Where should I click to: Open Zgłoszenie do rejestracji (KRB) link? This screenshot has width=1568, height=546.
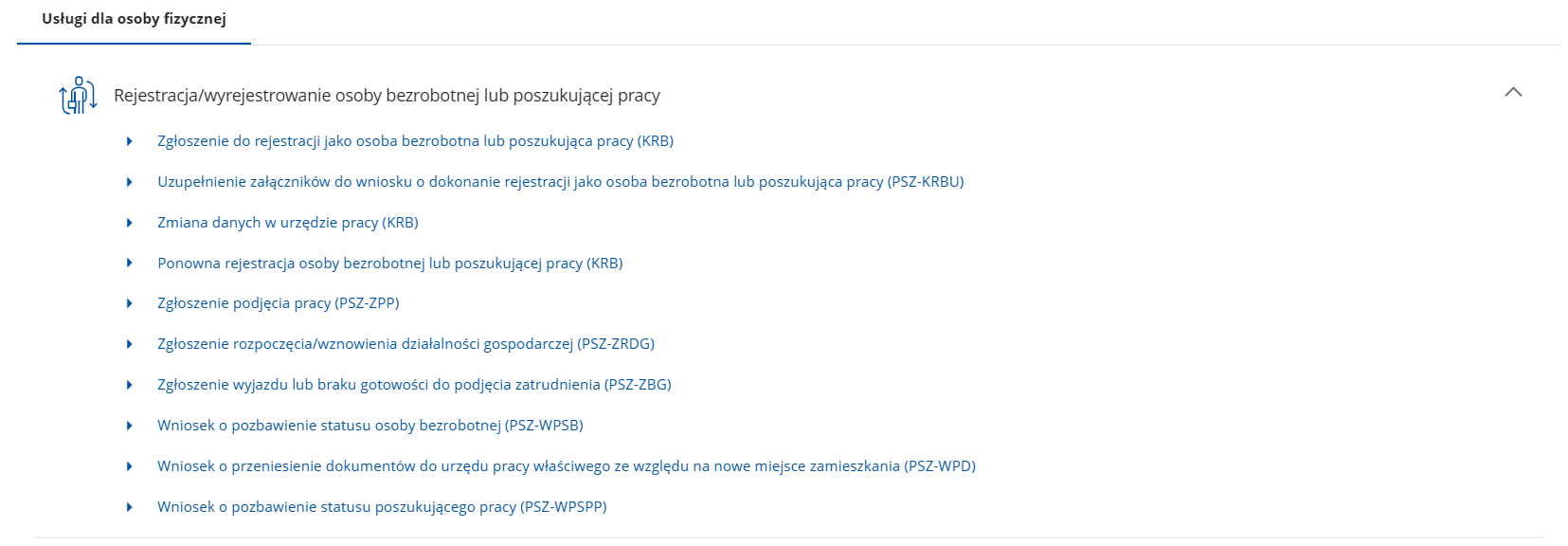point(415,141)
